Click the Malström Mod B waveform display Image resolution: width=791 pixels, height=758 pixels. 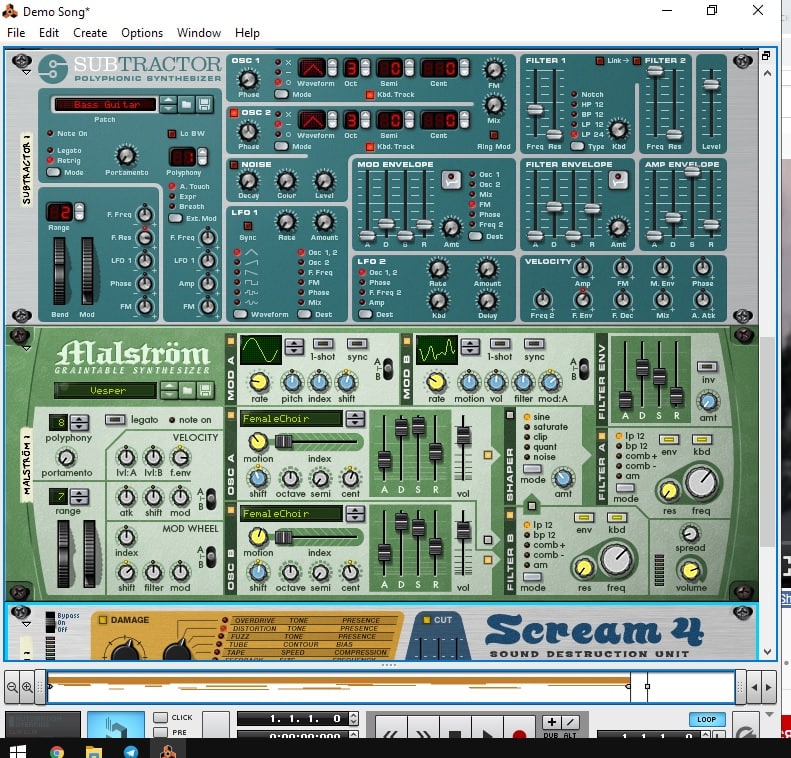[437, 349]
